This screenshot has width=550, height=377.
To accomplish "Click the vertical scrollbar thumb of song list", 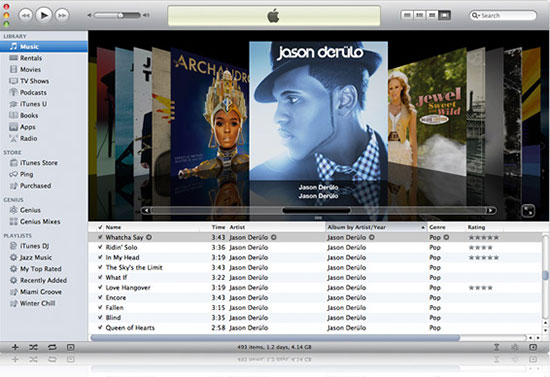I will point(545,275).
